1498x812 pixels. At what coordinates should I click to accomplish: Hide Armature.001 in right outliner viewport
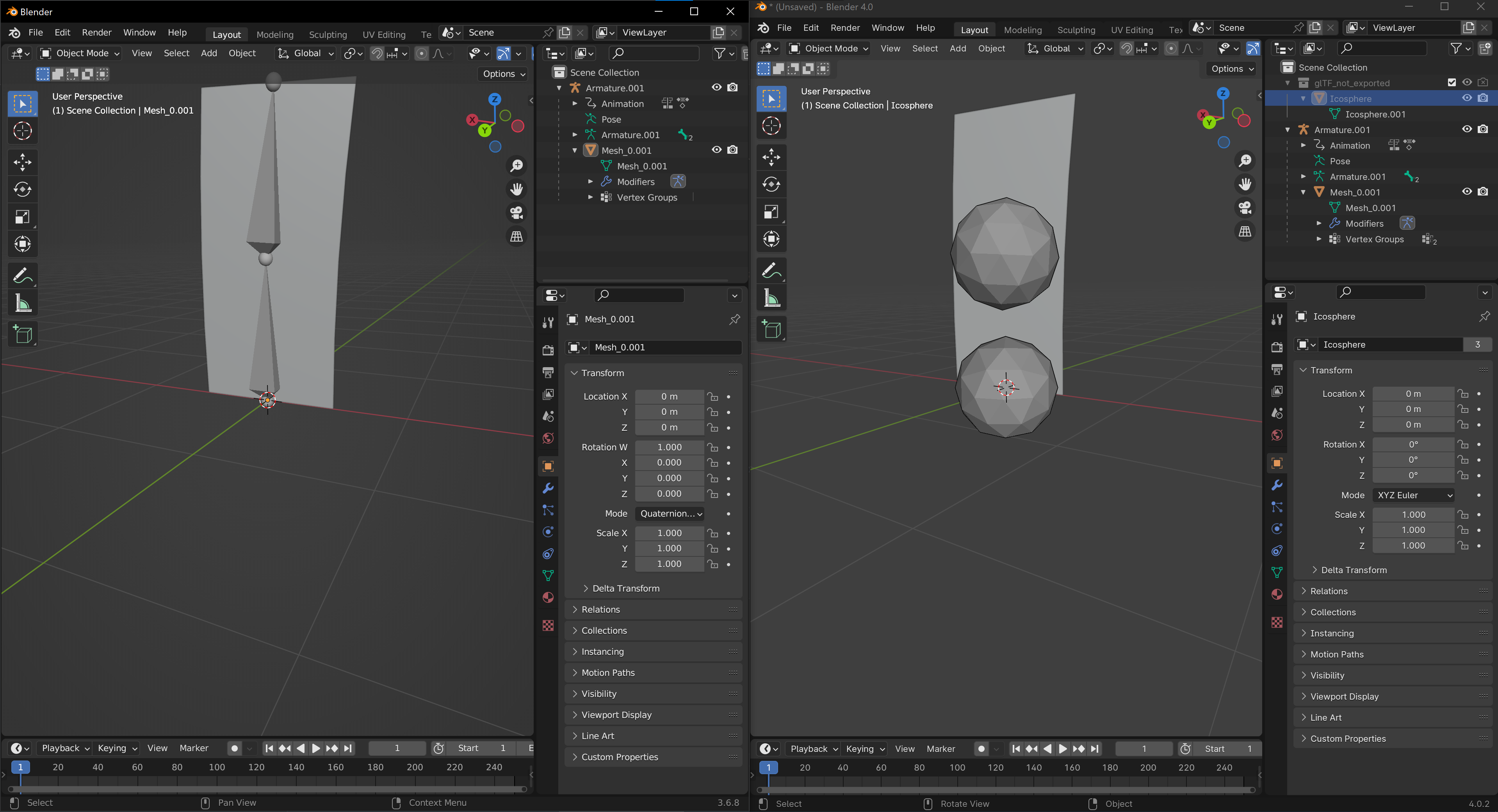1467,129
